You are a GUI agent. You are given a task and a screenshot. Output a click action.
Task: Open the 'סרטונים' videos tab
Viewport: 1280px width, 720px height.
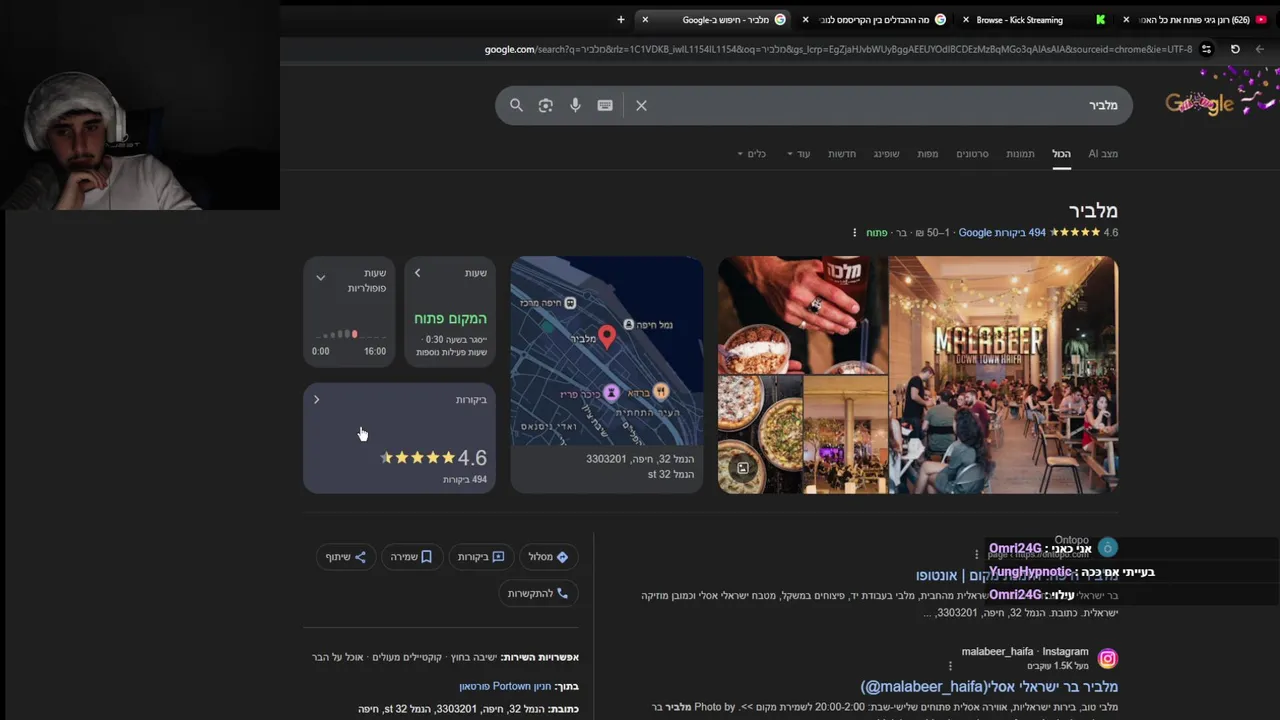[972, 153]
